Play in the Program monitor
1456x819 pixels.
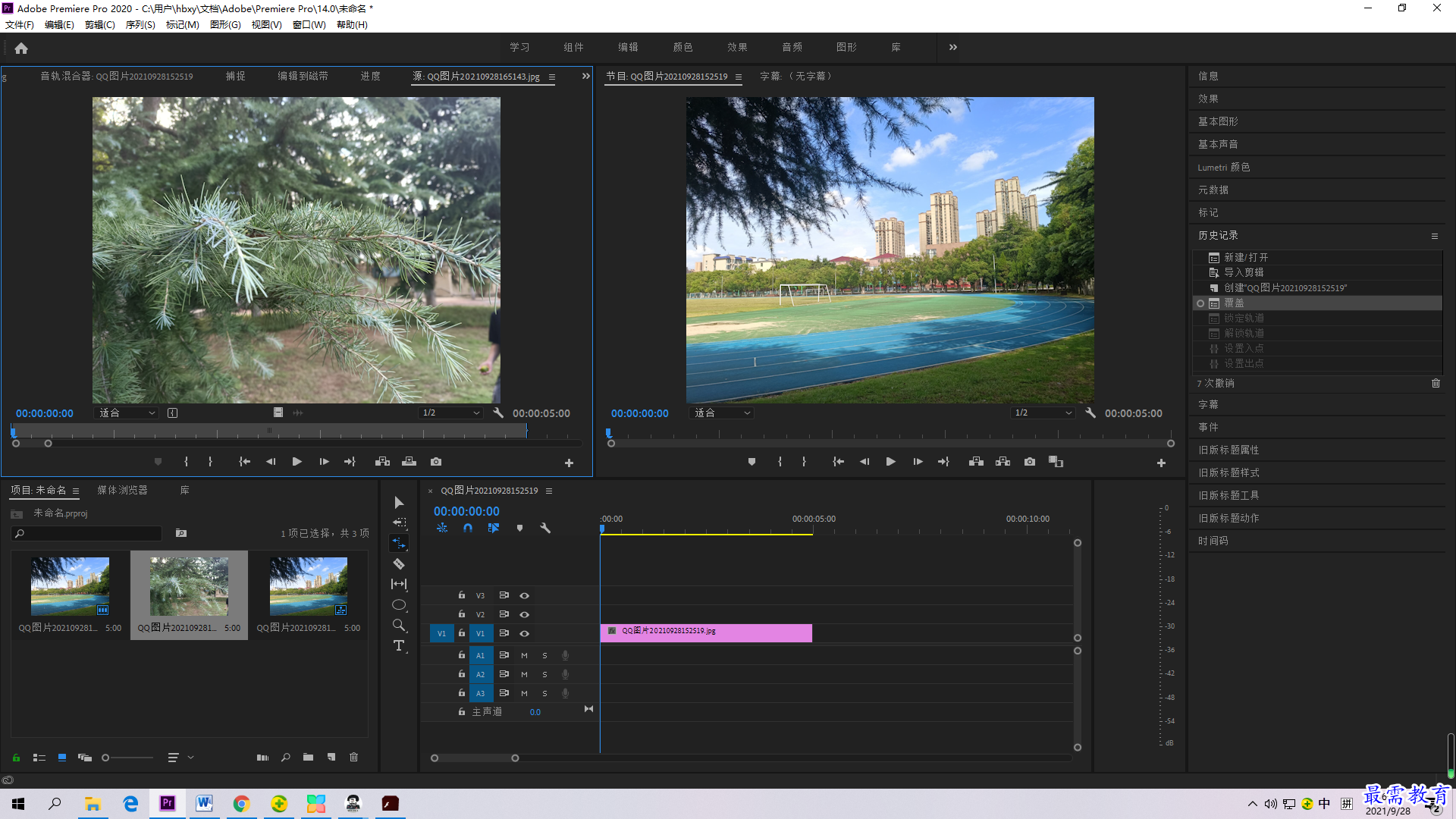891,461
